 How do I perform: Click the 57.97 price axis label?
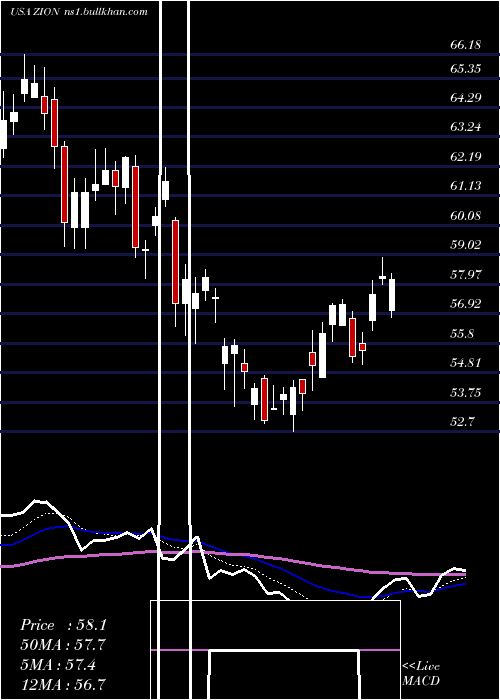click(x=466, y=275)
